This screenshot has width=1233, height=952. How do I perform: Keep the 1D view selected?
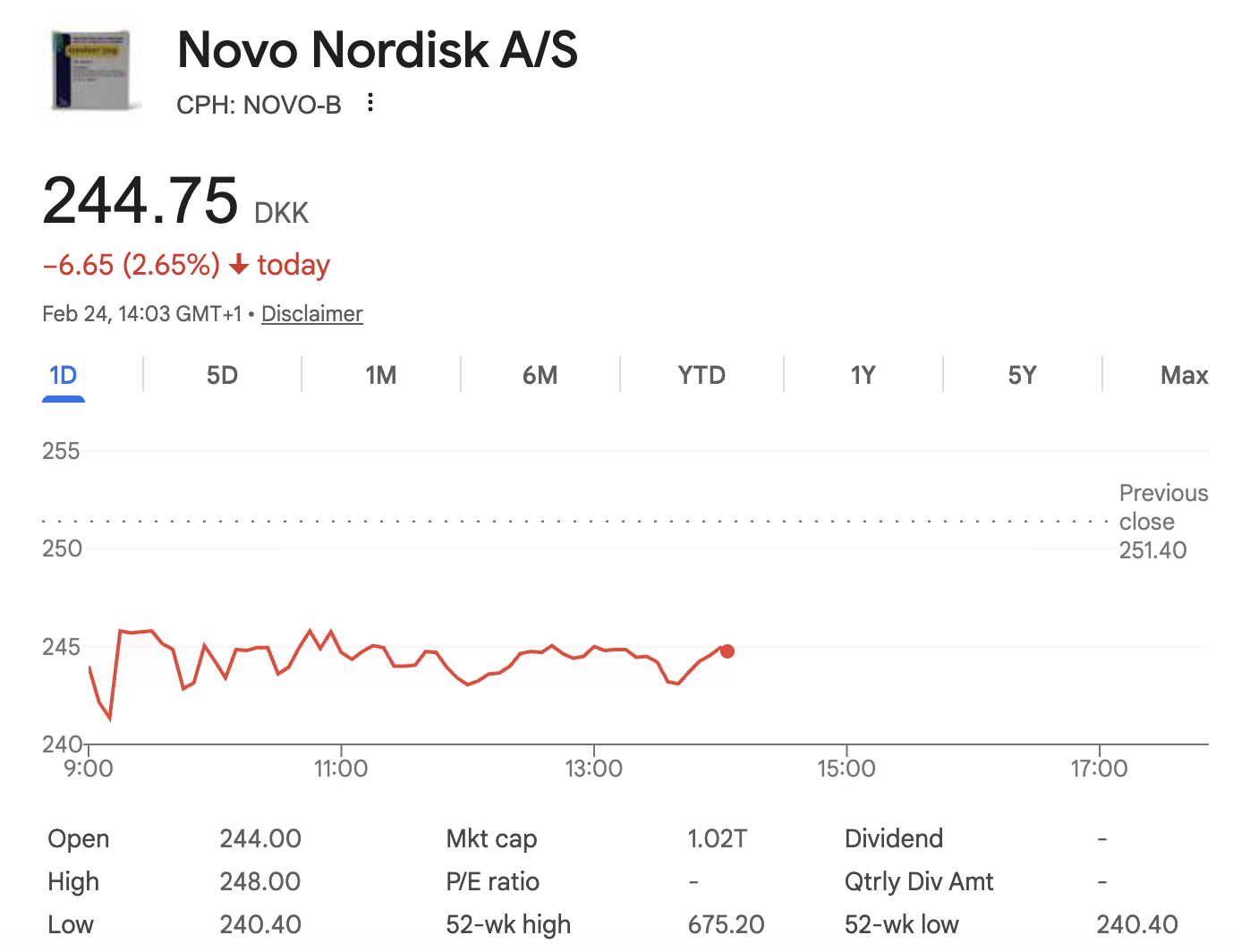63,375
